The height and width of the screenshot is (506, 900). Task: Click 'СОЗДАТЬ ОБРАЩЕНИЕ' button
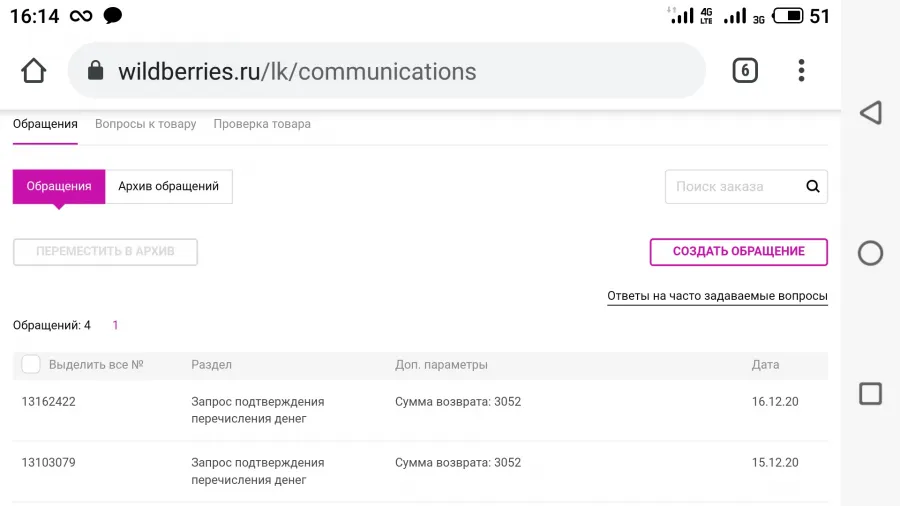tap(739, 252)
